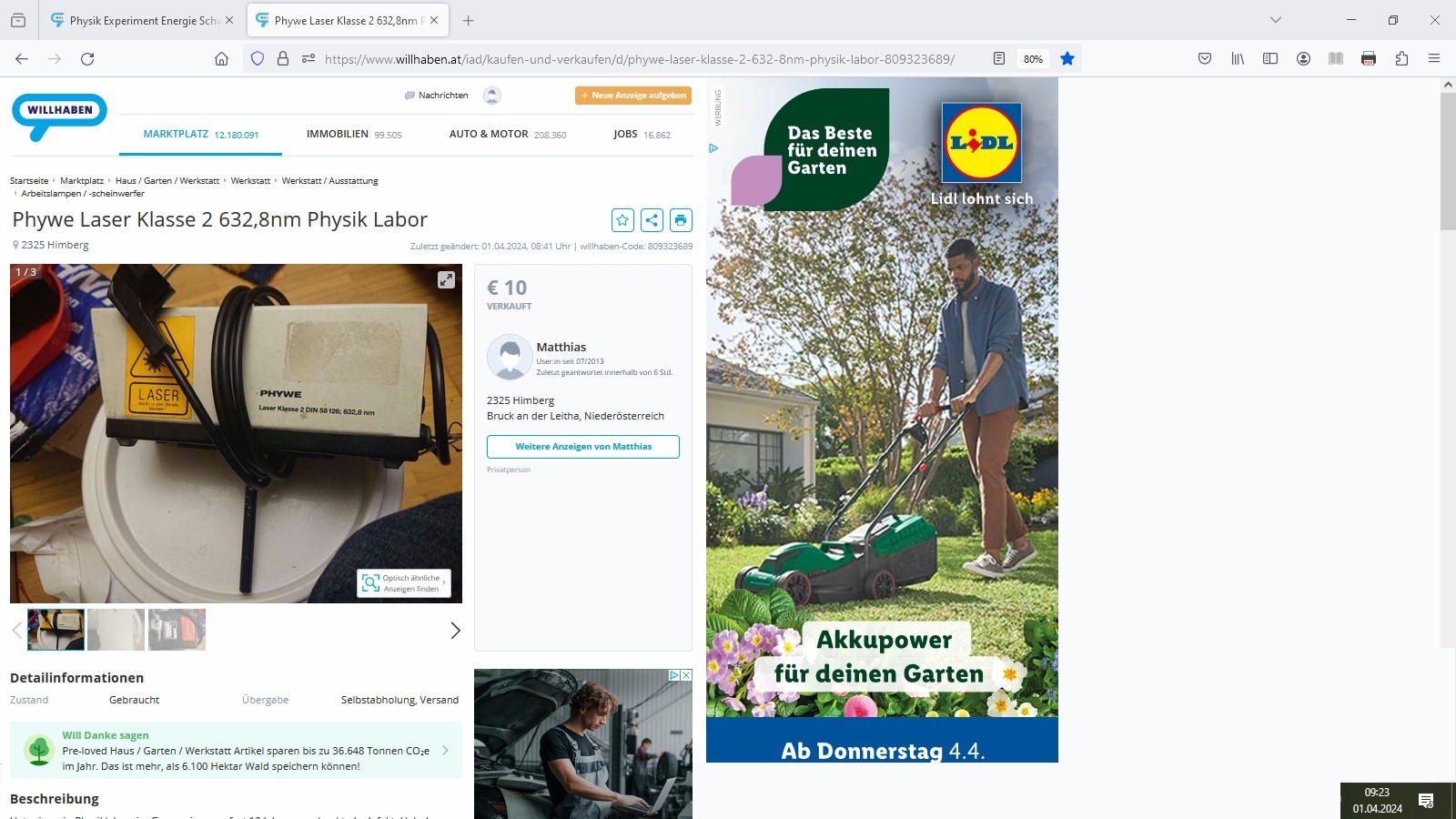Viewport: 1456px width, 819px height.
Task: Select the Marktplatz navigation tab
Action: pos(200,135)
